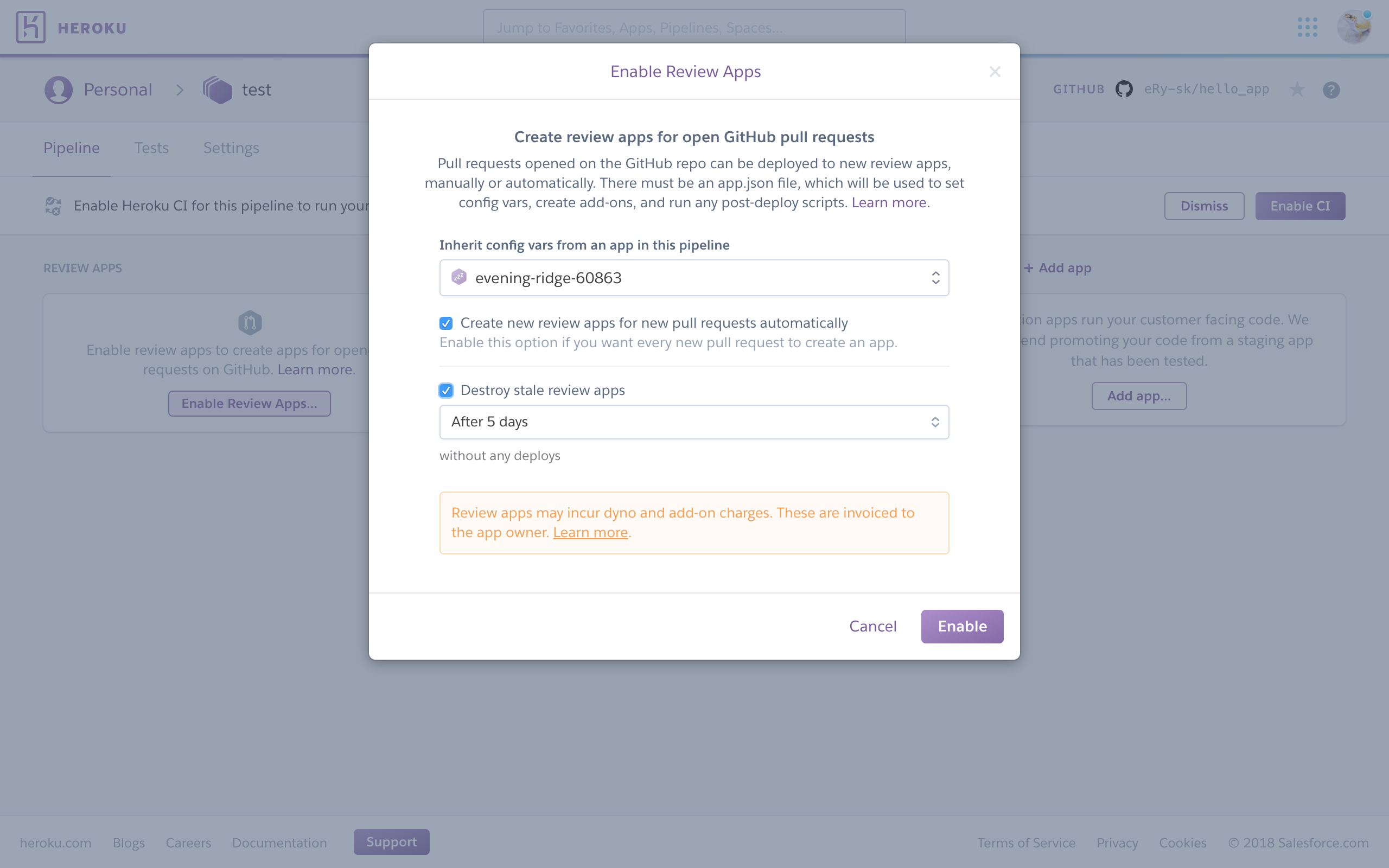This screenshot has width=1389, height=868.
Task: Open the app switcher grid icon
Action: (x=1307, y=27)
